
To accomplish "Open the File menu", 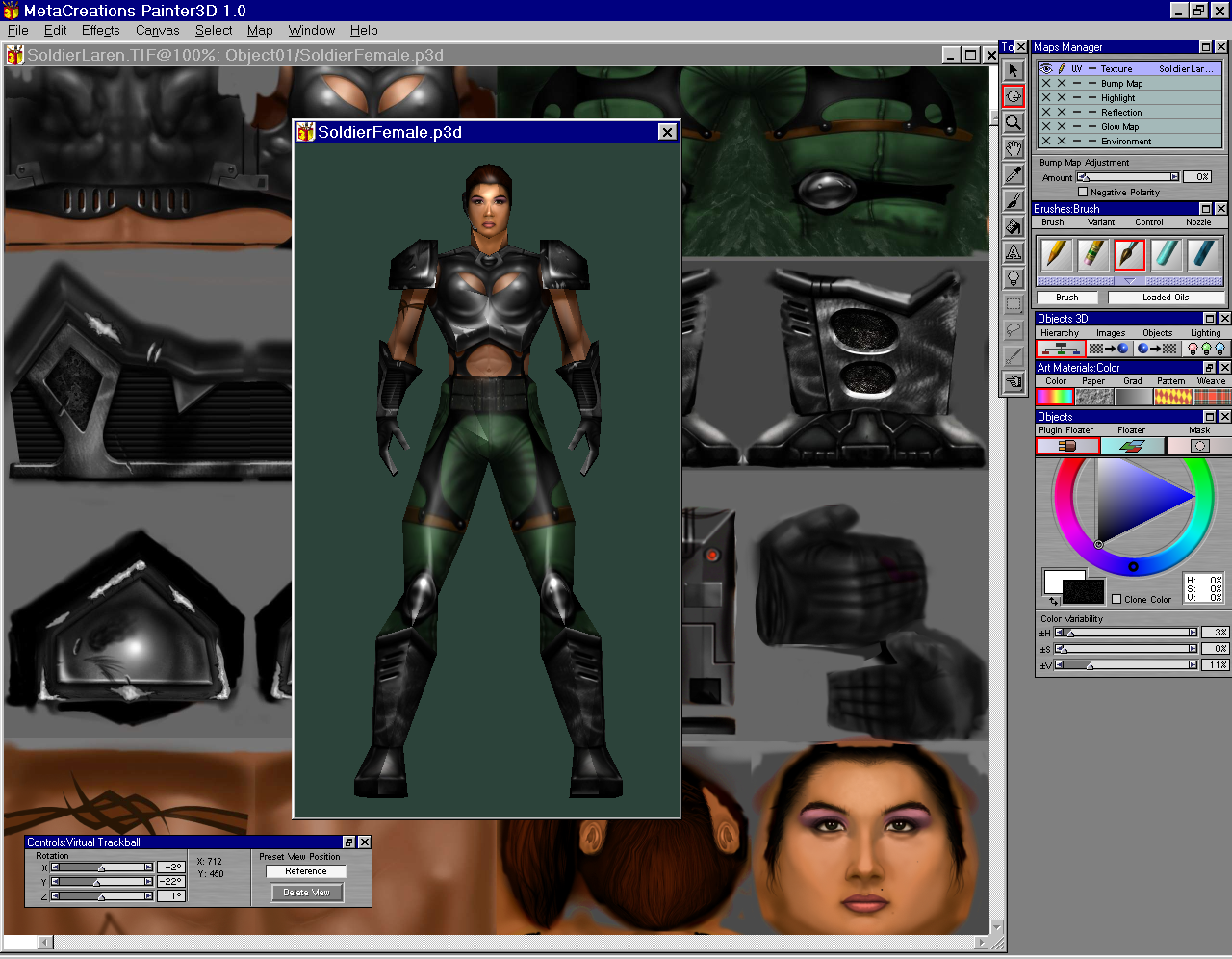I will tap(18, 31).
